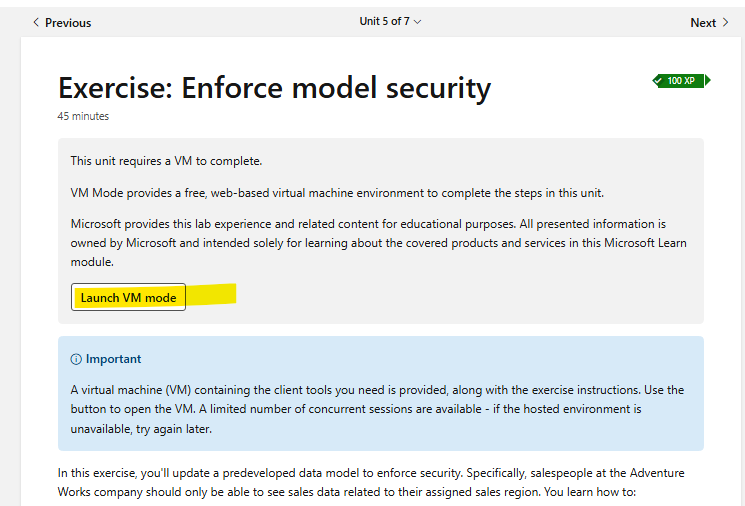Viewport: 745px width, 506px height.
Task: Click the Important info icon
Action: [x=76, y=359]
